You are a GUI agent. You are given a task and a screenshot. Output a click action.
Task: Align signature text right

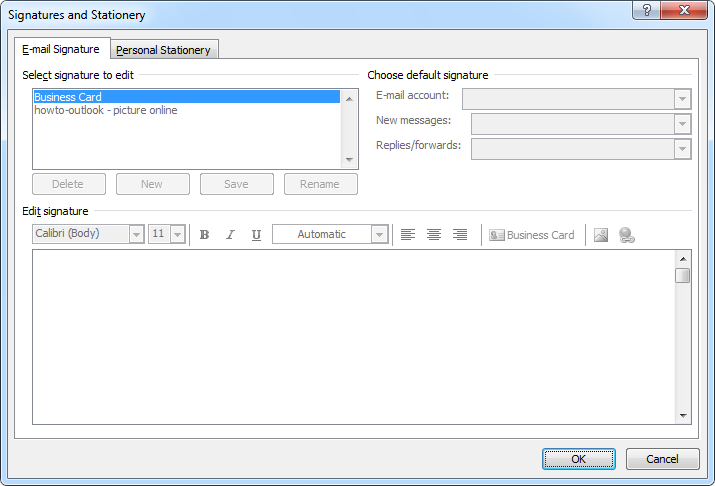point(460,234)
